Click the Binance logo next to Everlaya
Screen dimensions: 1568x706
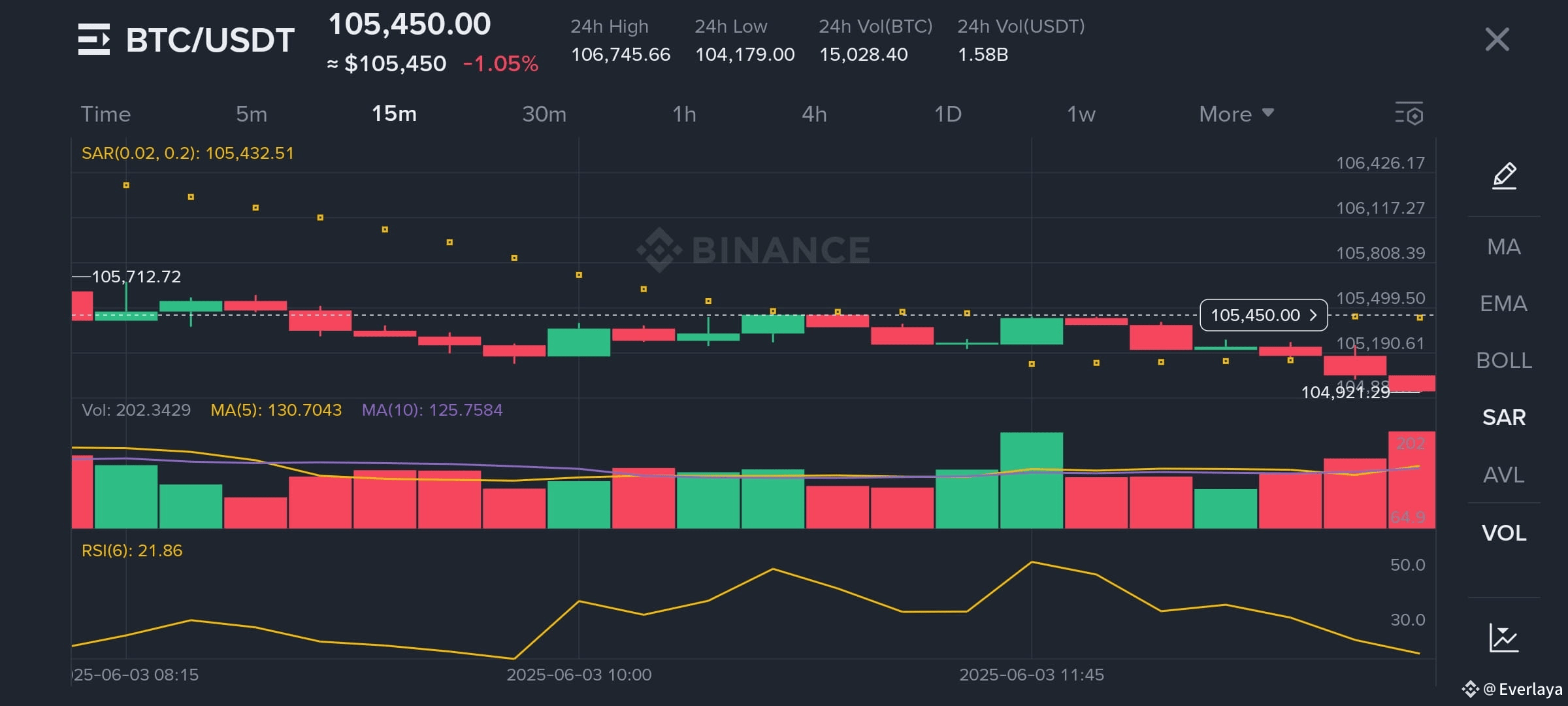(1470, 689)
